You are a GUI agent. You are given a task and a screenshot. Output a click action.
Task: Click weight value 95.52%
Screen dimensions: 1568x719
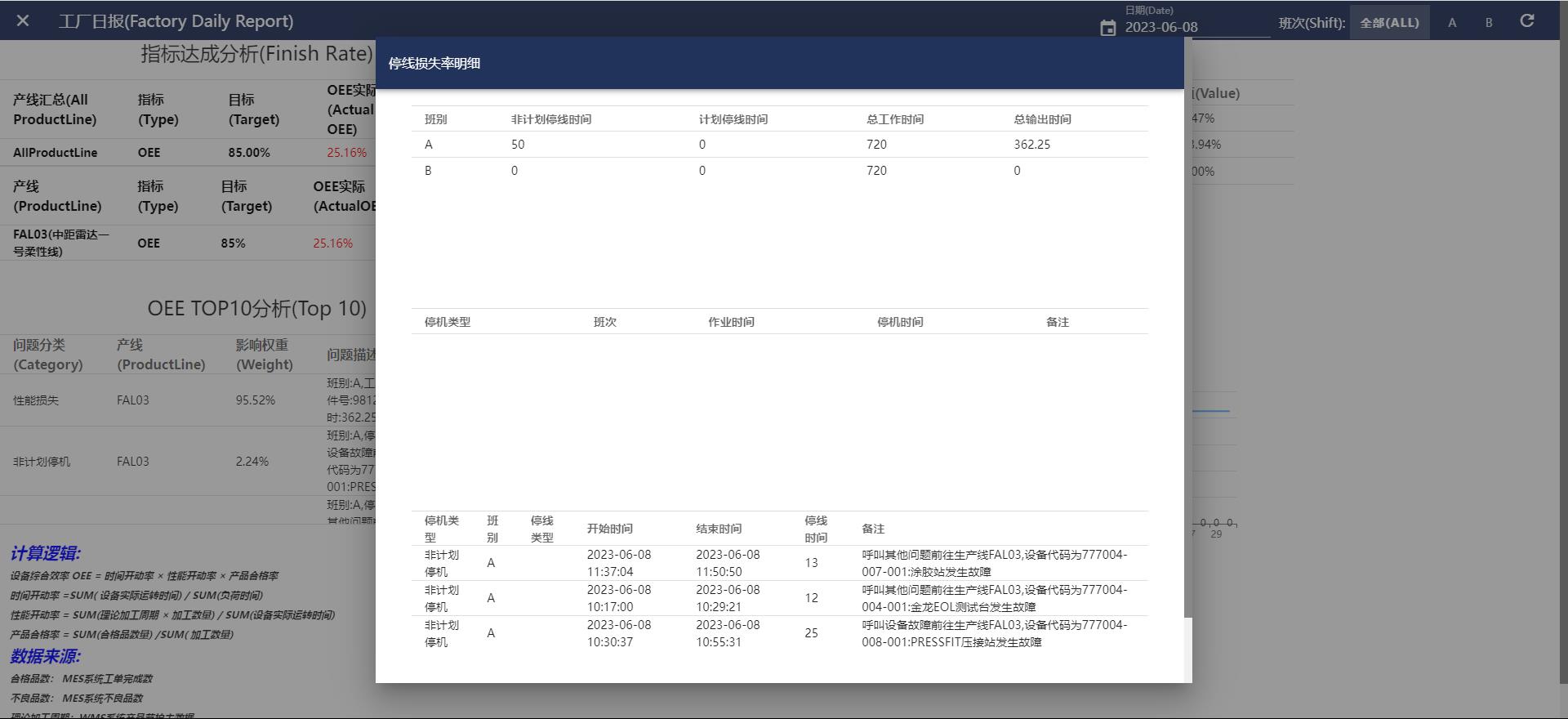[256, 400]
